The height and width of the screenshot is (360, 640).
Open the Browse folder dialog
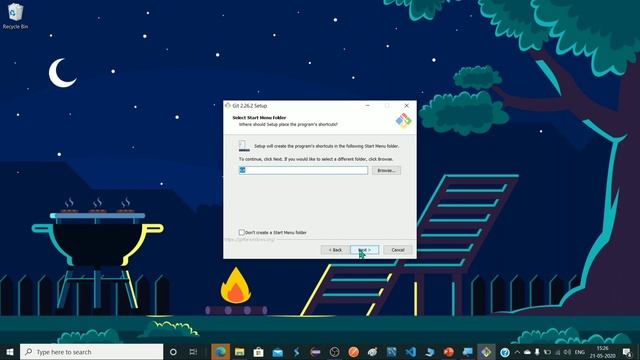point(386,170)
